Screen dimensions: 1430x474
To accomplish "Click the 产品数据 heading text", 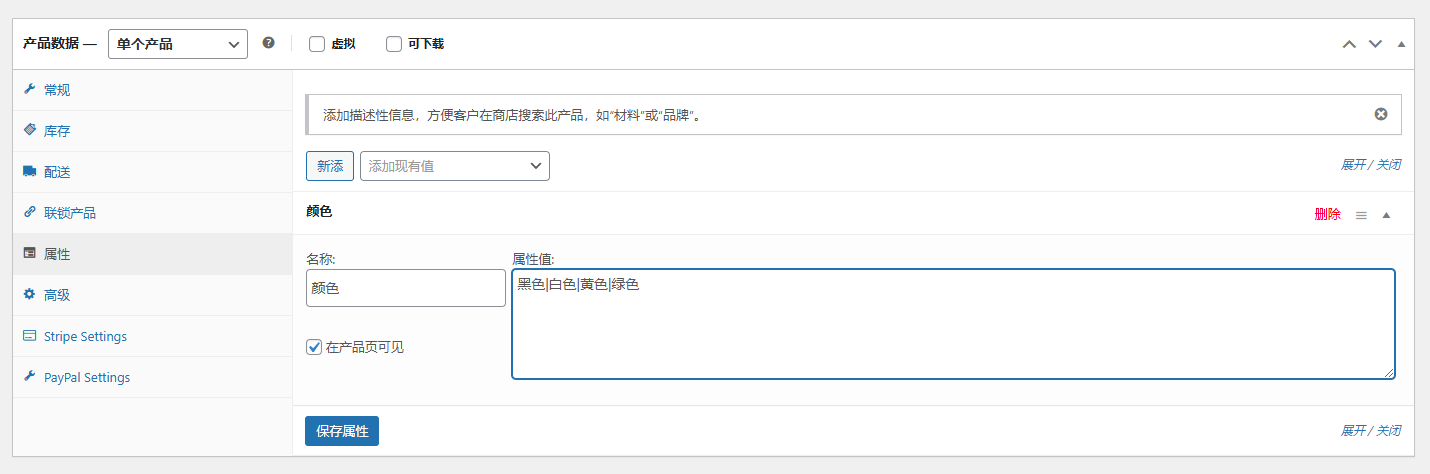I will pyautogui.click(x=52, y=44).
